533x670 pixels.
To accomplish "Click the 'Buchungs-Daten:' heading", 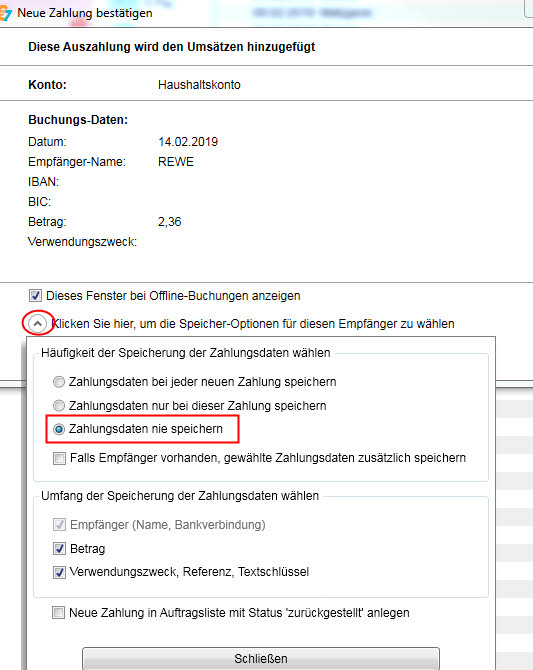I will click(x=78, y=120).
